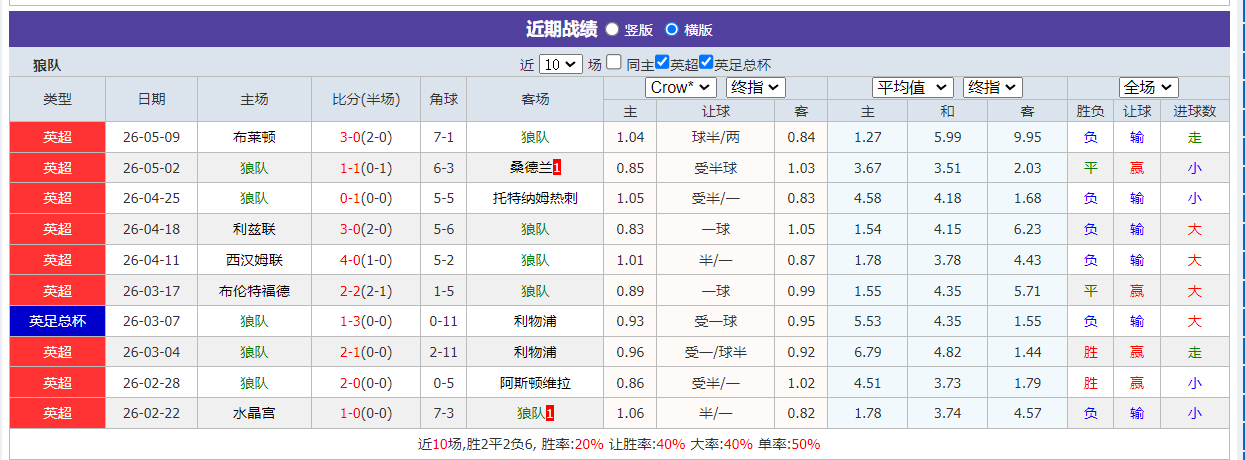Click home odds value 6.79
The width and height of the screenshot is (1245, 460).
(x=868, y=352)
